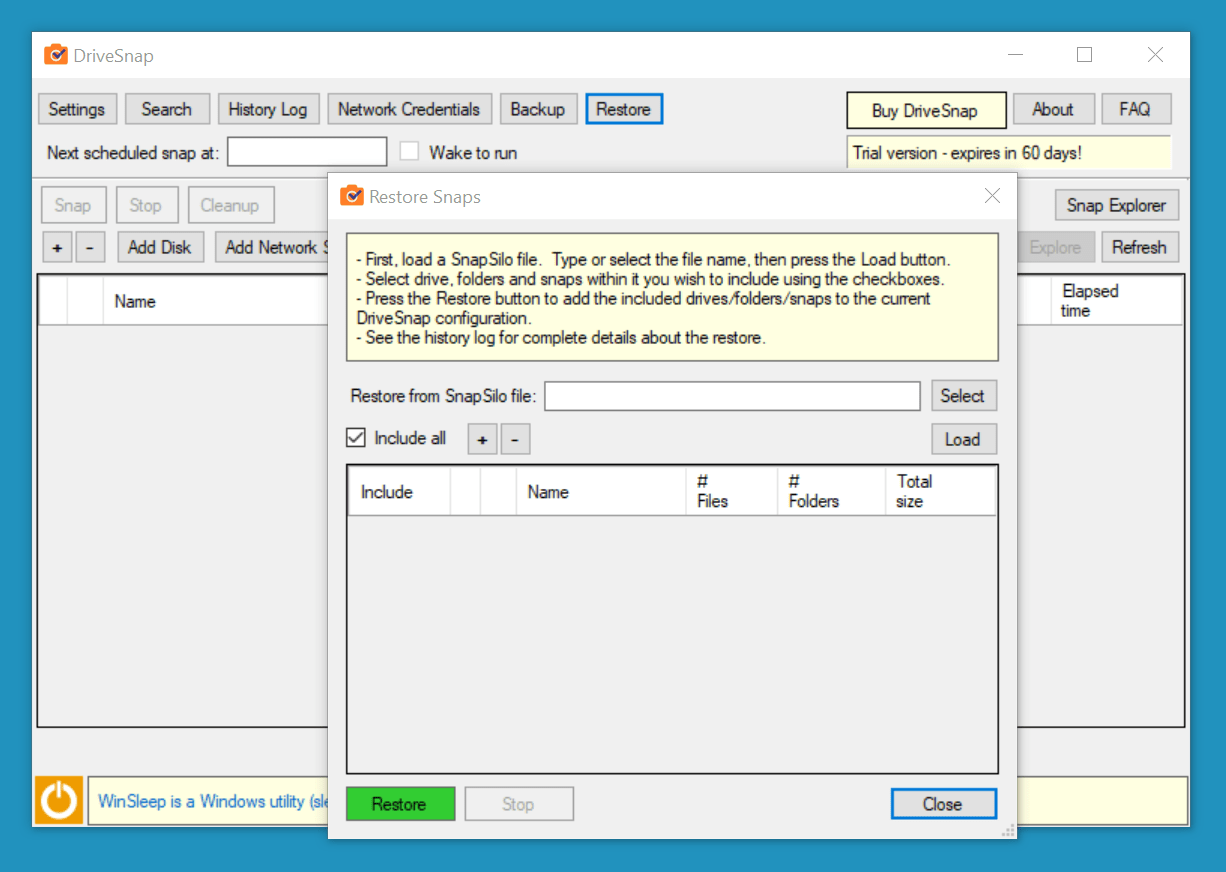Click the Elapsed time column header in the main window
The width and height of the screenshot is (1226, 872).
click(x=1116, y=300)
